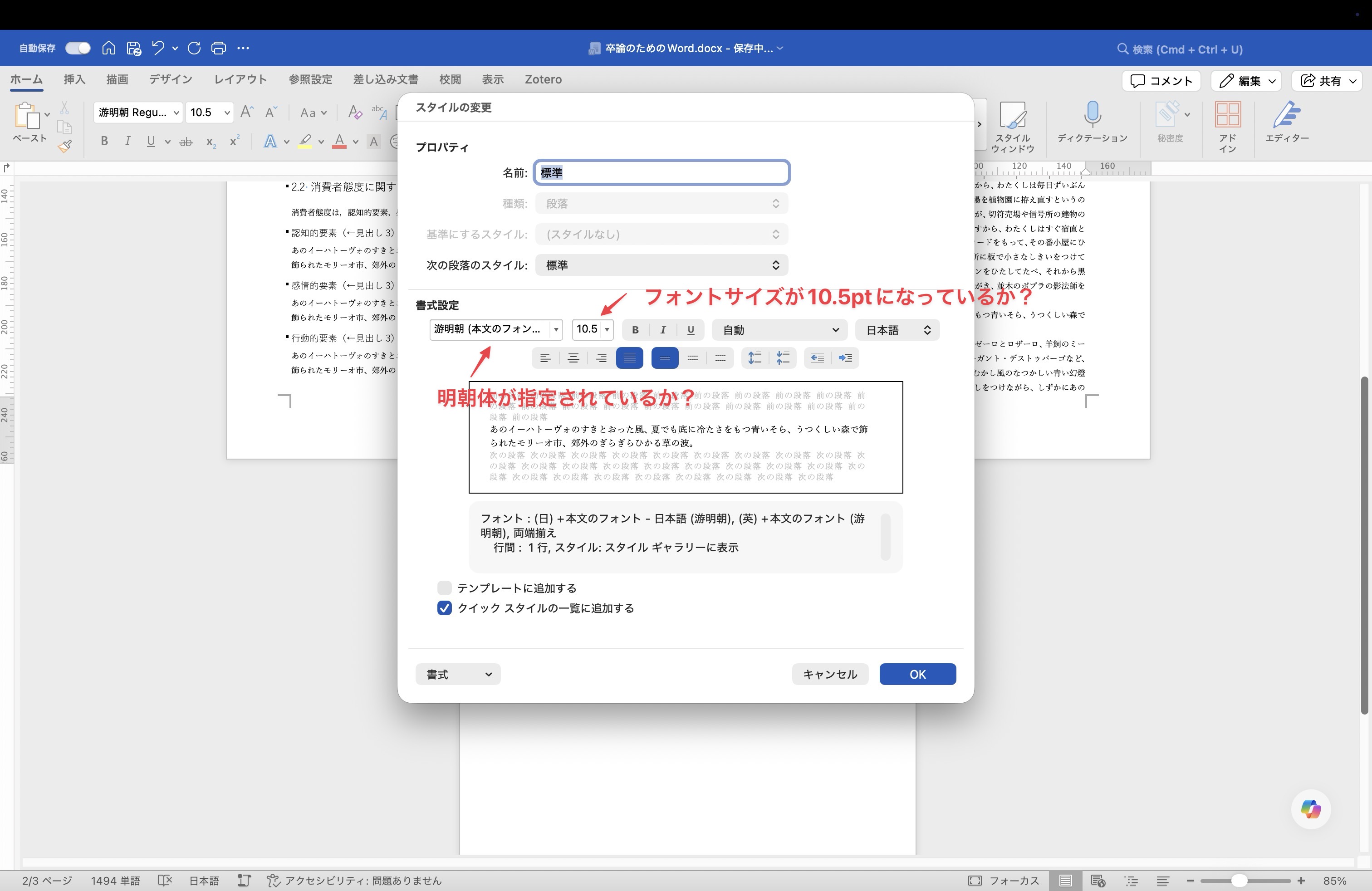
Task: Increase indent in the style dialog
Action: coord(845,358)
